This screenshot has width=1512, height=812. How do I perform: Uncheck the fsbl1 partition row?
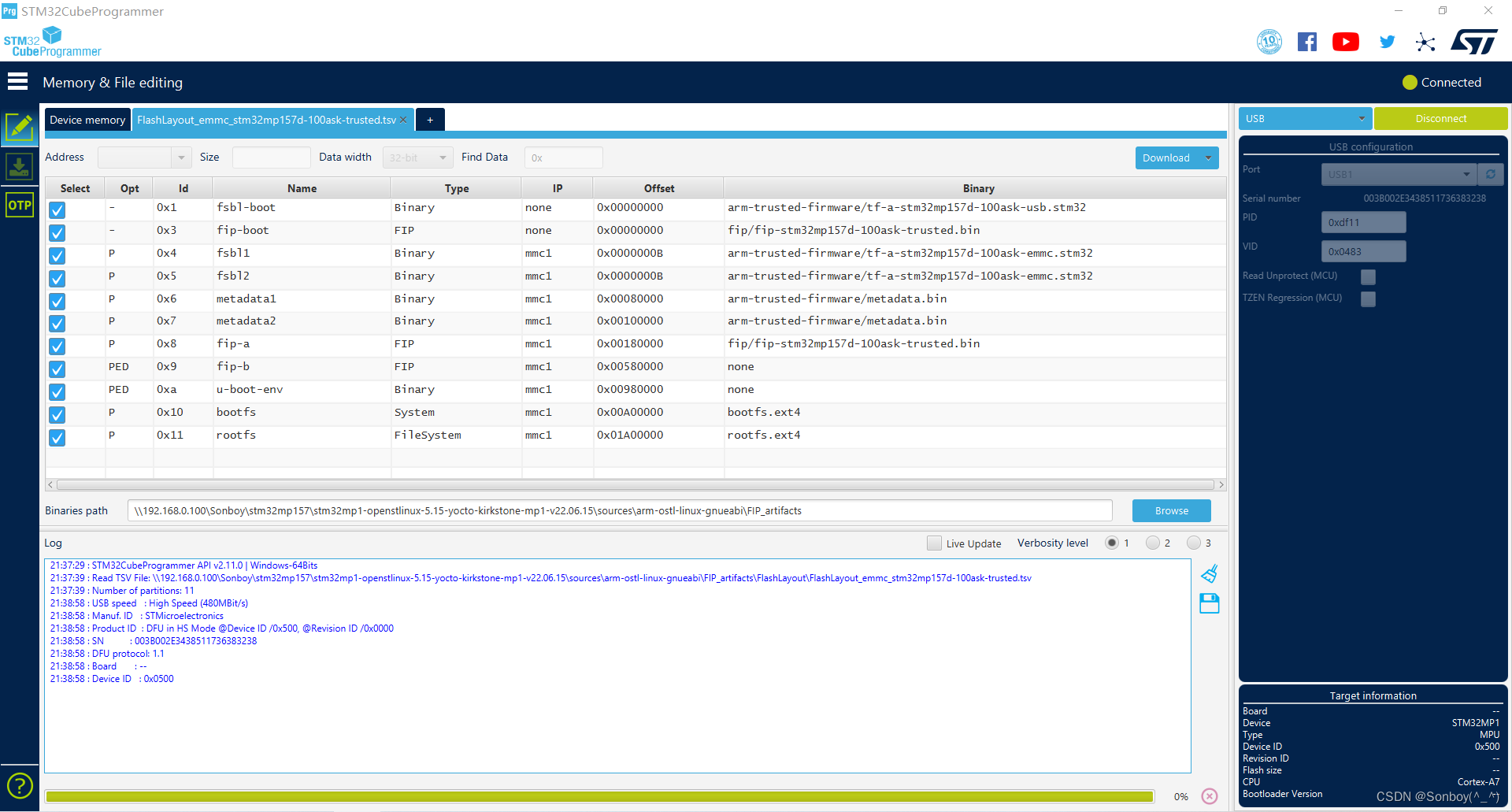pos(57,255)
